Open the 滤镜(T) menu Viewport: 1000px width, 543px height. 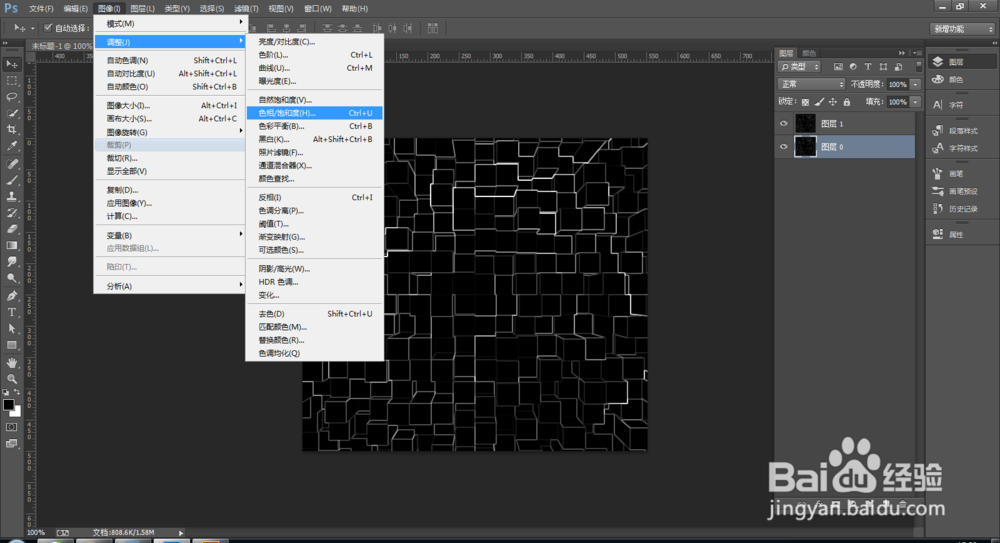[x=246, y=8]
